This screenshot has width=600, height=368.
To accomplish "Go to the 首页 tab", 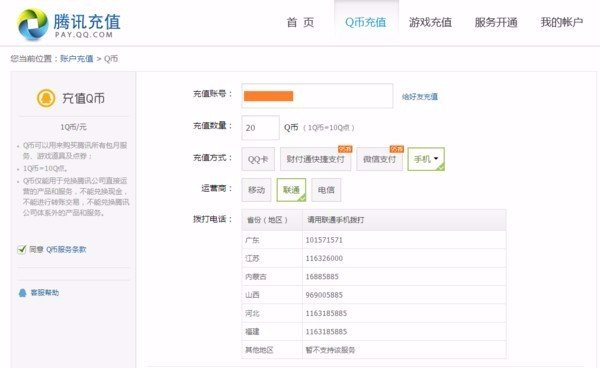I will 300,23.
